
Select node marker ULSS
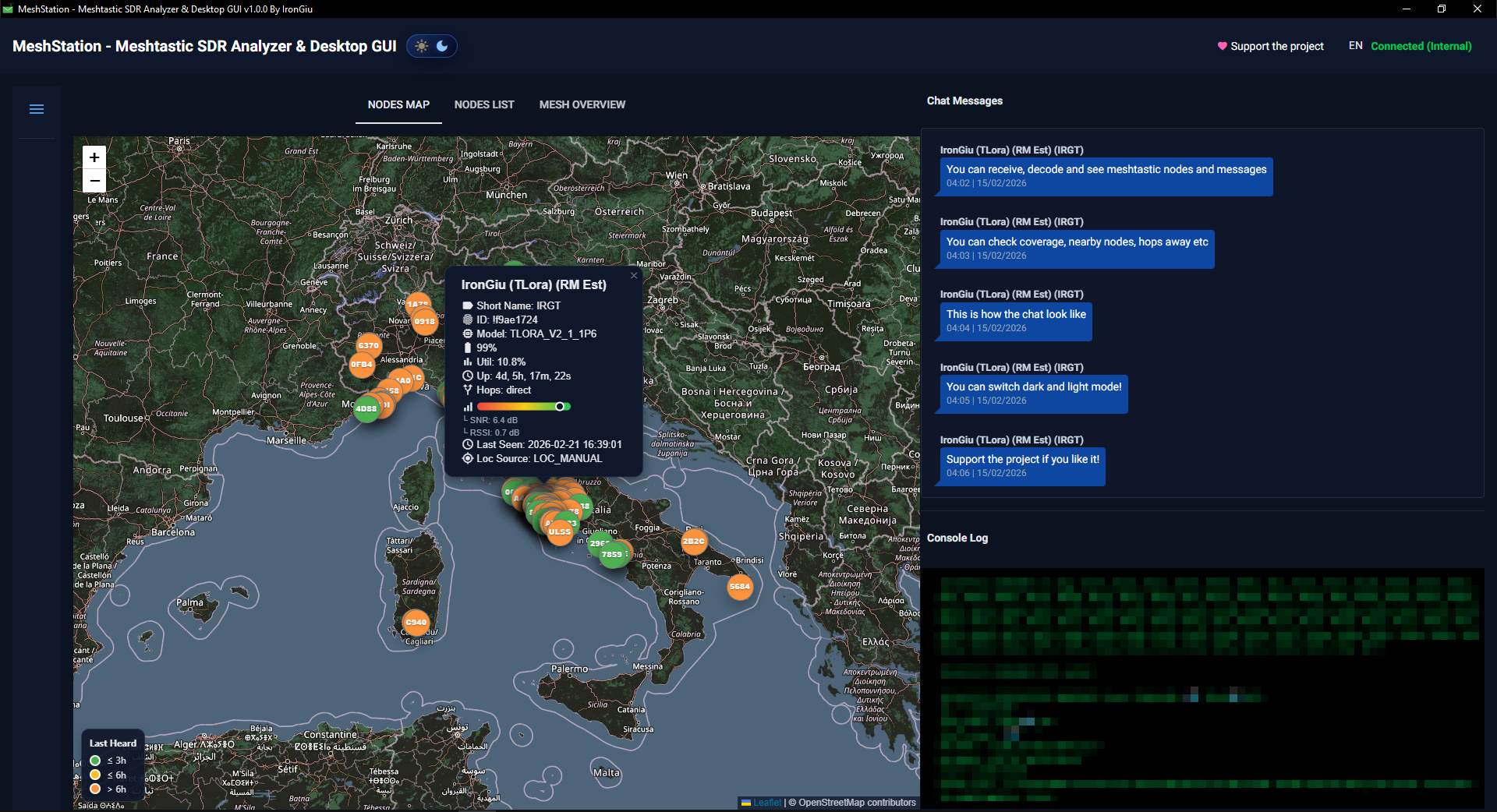(x=560, y=532)
